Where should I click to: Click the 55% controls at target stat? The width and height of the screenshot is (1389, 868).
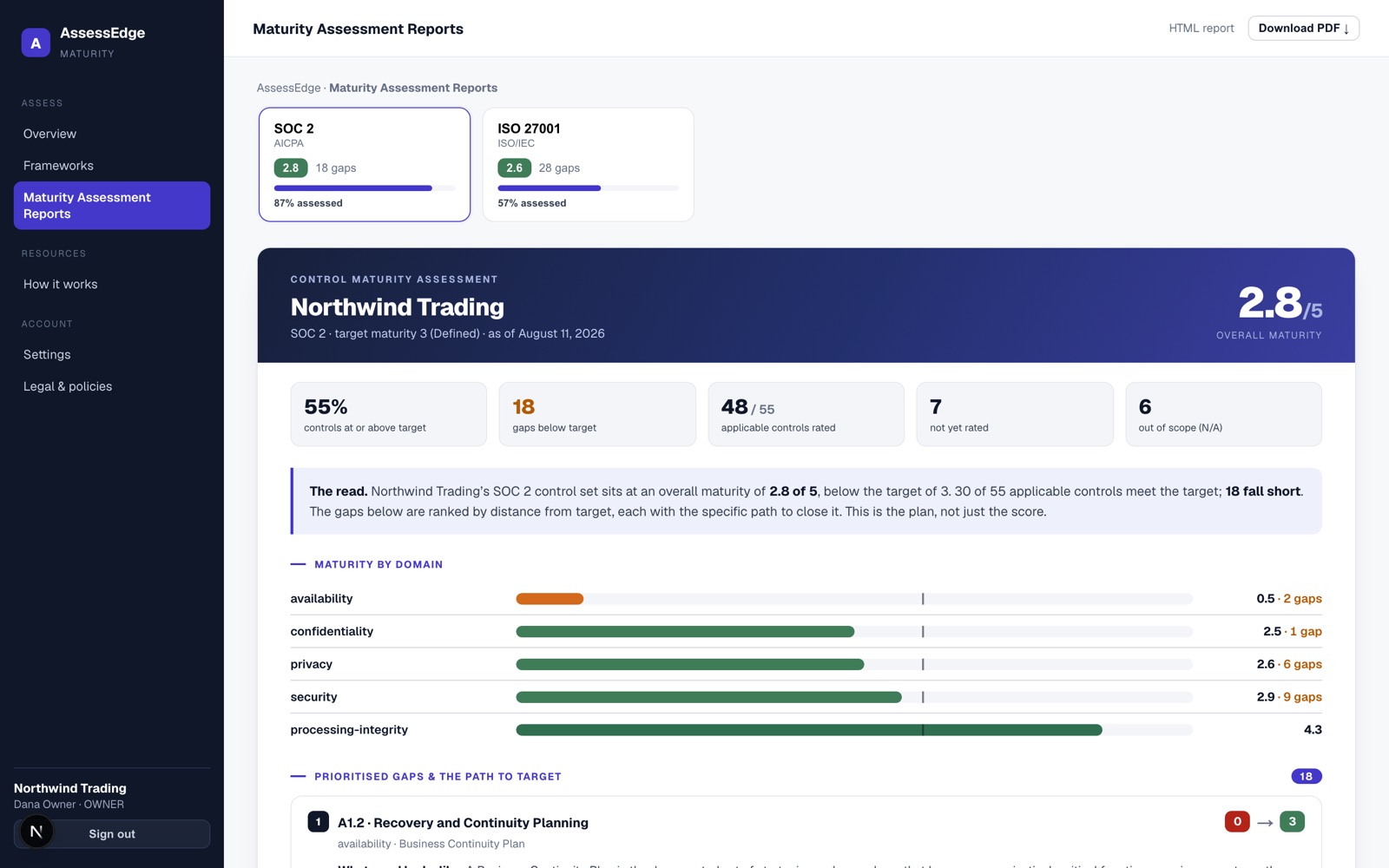pyautogui.click(x=389, y=414)
